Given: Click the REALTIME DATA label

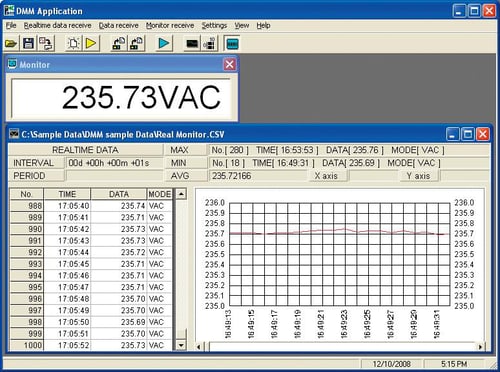Looking at the screenshot, I should [85, 150].
